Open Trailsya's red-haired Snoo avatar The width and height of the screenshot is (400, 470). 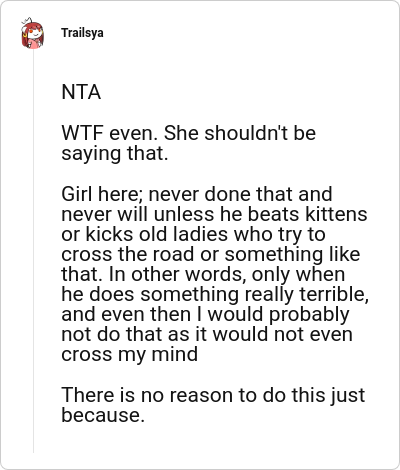pyautogui.click(x=33, y=34)
